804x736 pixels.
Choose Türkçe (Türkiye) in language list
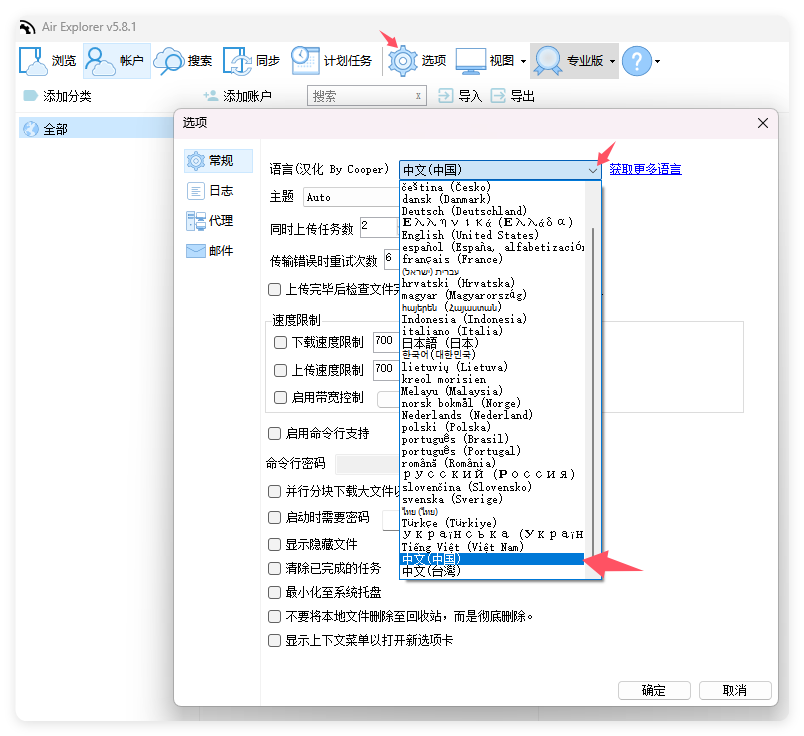(x=492, y=523)
